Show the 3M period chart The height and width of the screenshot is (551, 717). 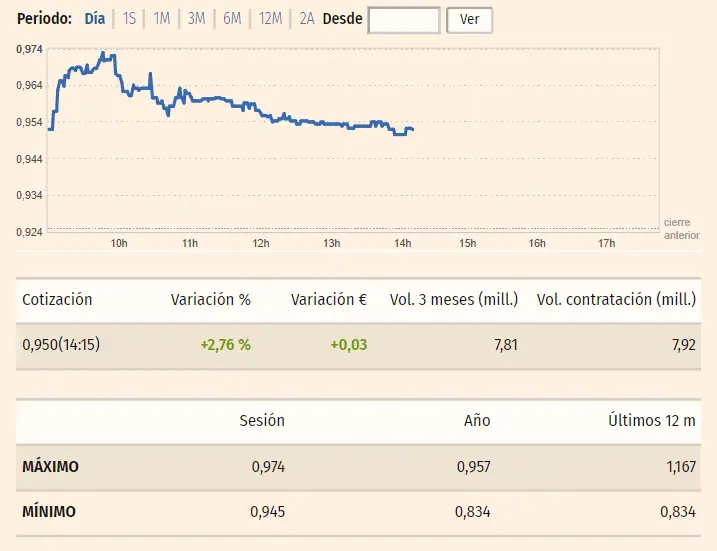pyautogui.click(x=196, y=19)
